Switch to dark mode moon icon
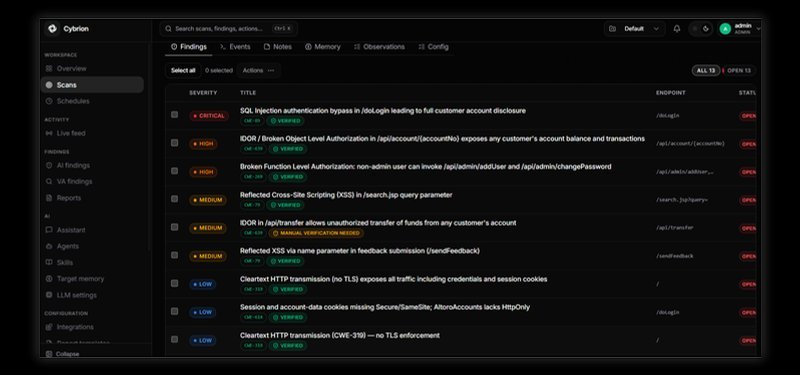Image resolution: width=800 pixels, height=375 pixels. [706, 29]
